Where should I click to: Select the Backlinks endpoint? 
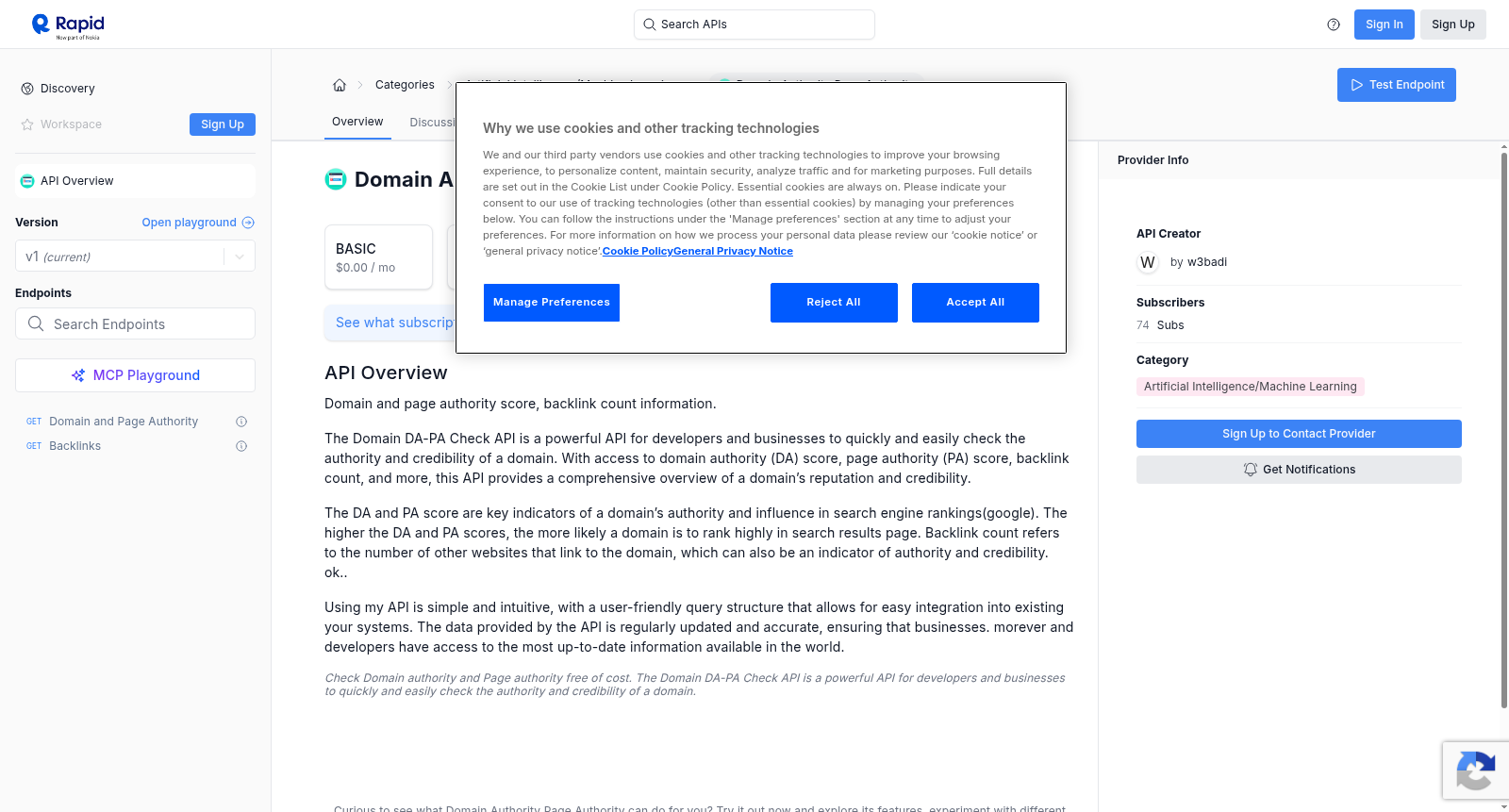pos(75,446)
